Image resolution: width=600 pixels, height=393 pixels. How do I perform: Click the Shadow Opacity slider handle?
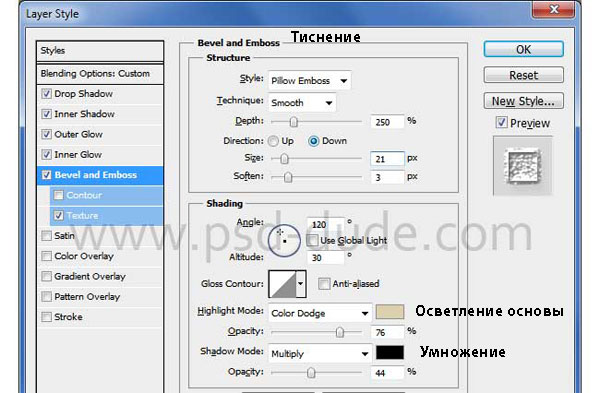coord(311,372)
